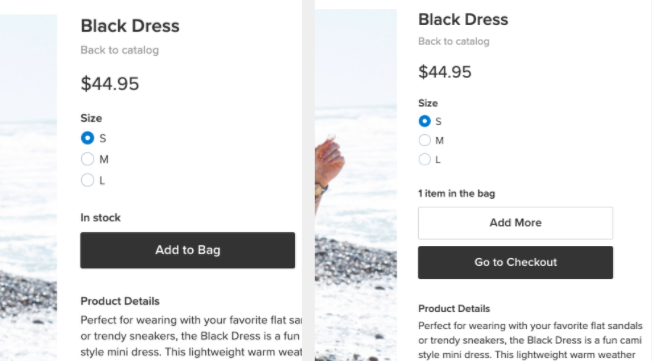Click the 1 item in the bag text
Viewport: 652px width, 361px height.
[x=456, y=193]
